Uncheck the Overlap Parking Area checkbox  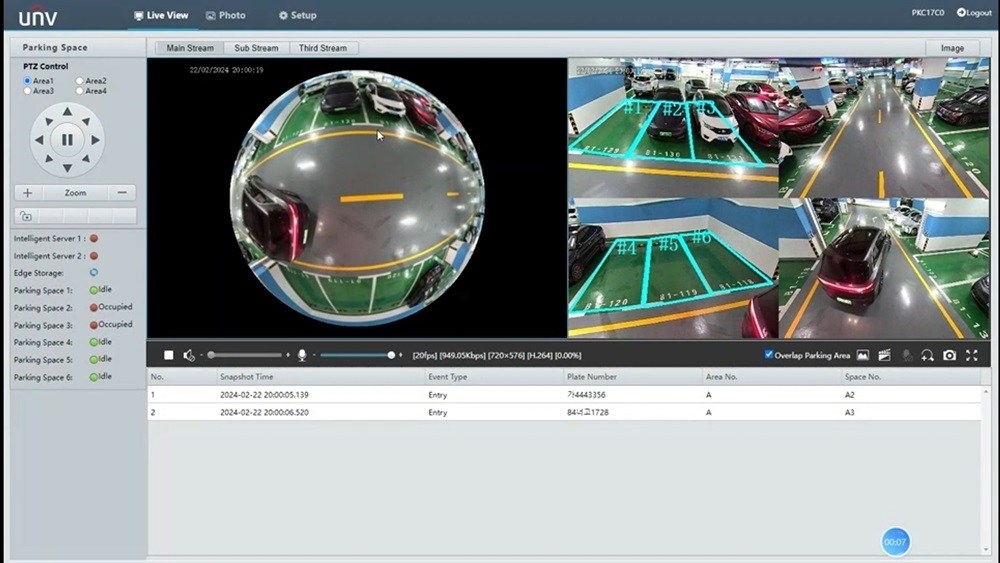[768, 355]
